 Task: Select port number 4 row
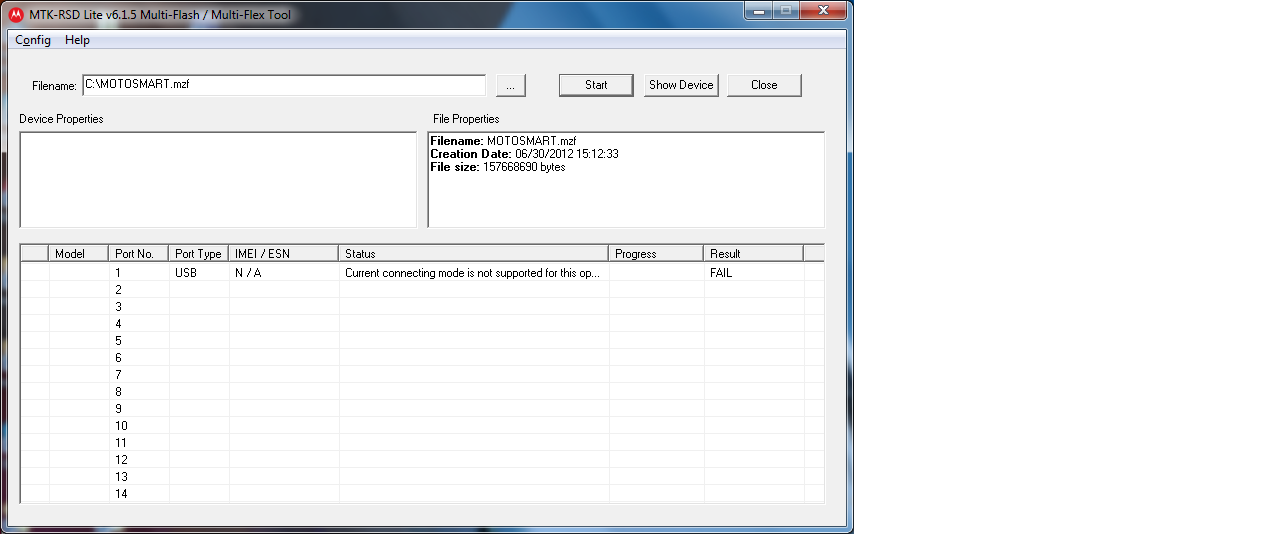tap(422, 324)
